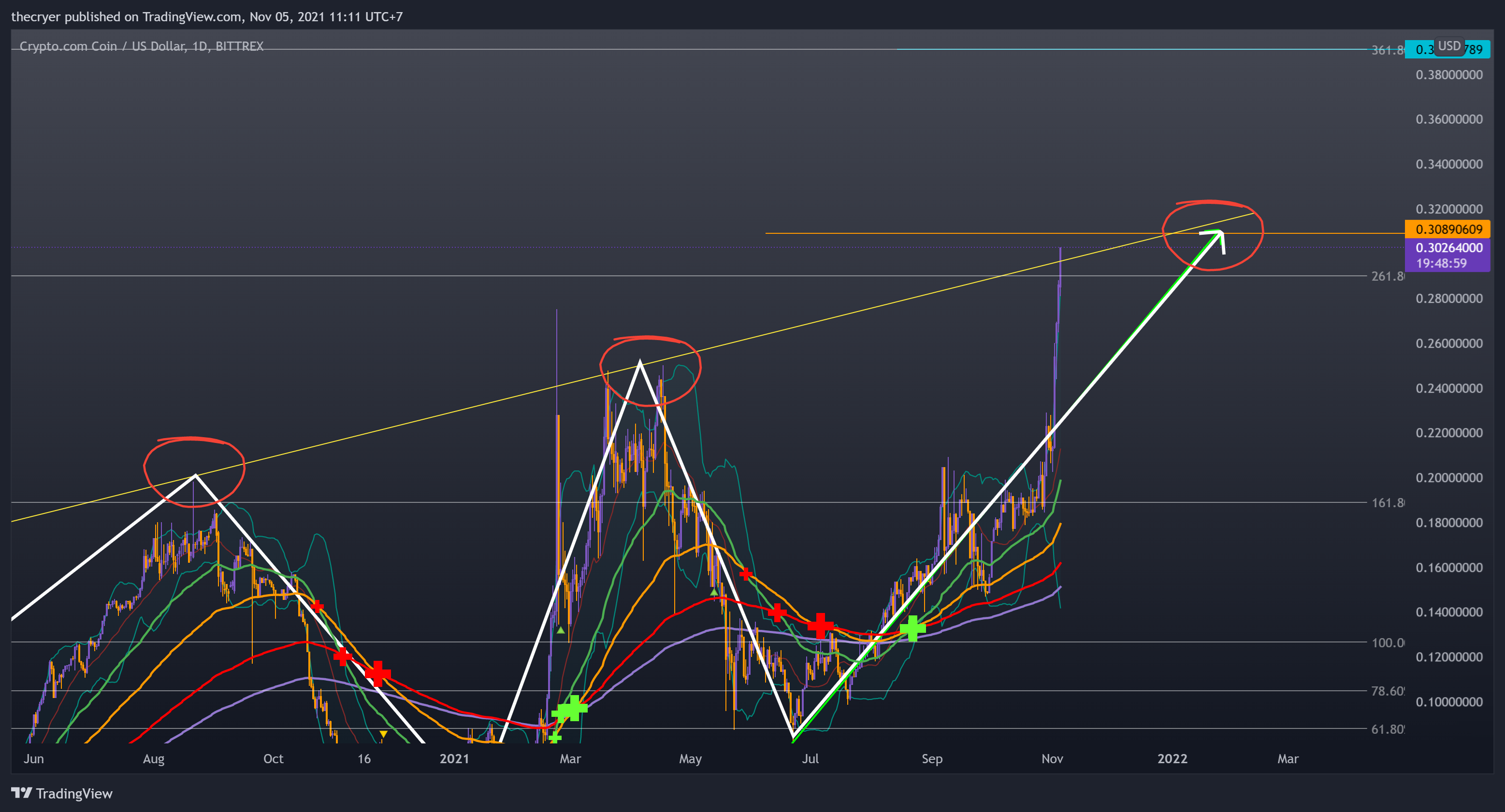Click the May label on time axis
This screenshot has width=1505, height=812.
(x=690, y=758)
